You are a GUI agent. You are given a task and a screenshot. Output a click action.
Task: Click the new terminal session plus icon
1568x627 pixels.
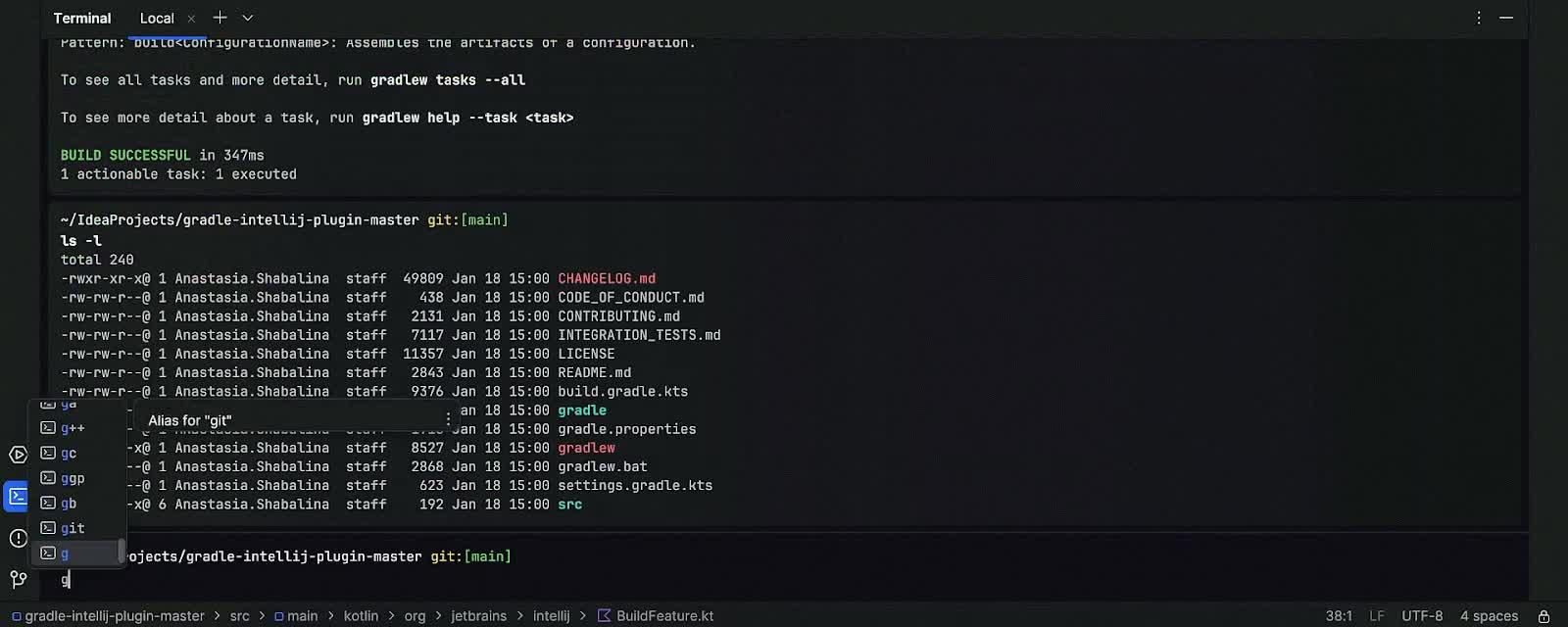220,17
